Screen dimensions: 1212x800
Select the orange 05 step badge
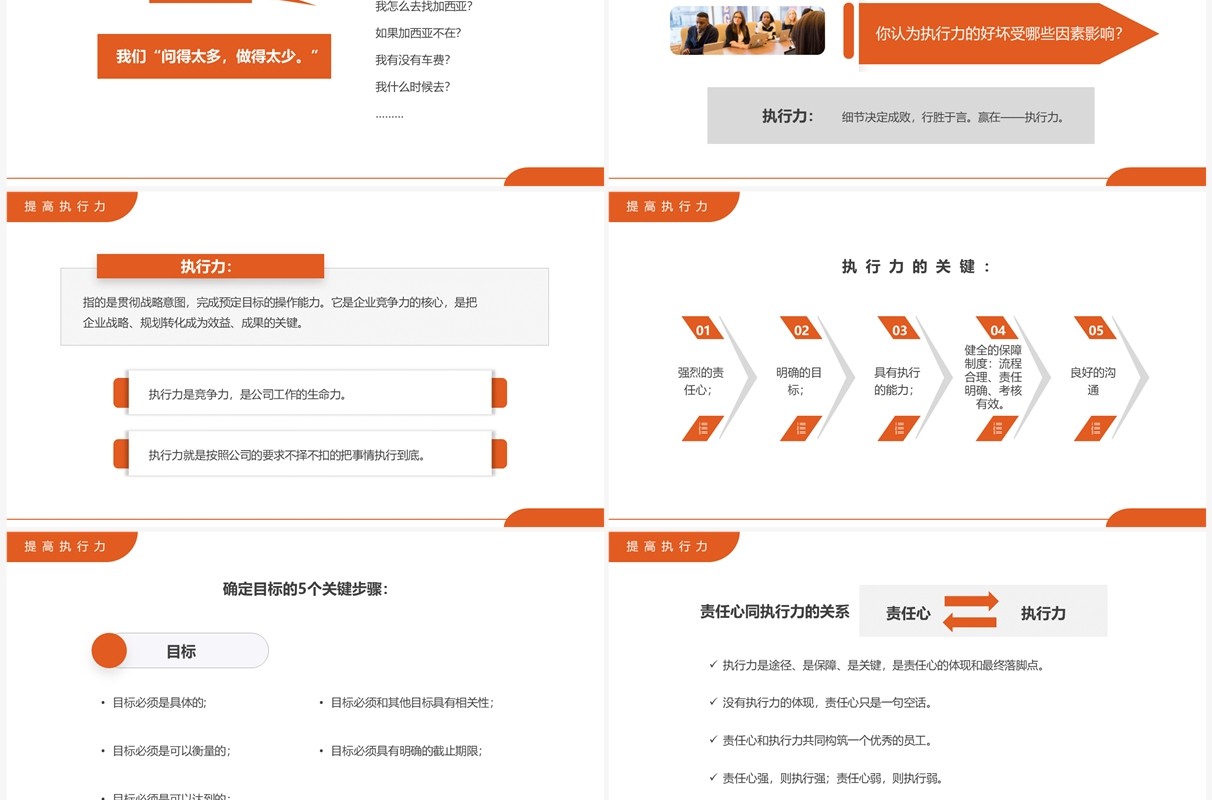coord(1095,329)
